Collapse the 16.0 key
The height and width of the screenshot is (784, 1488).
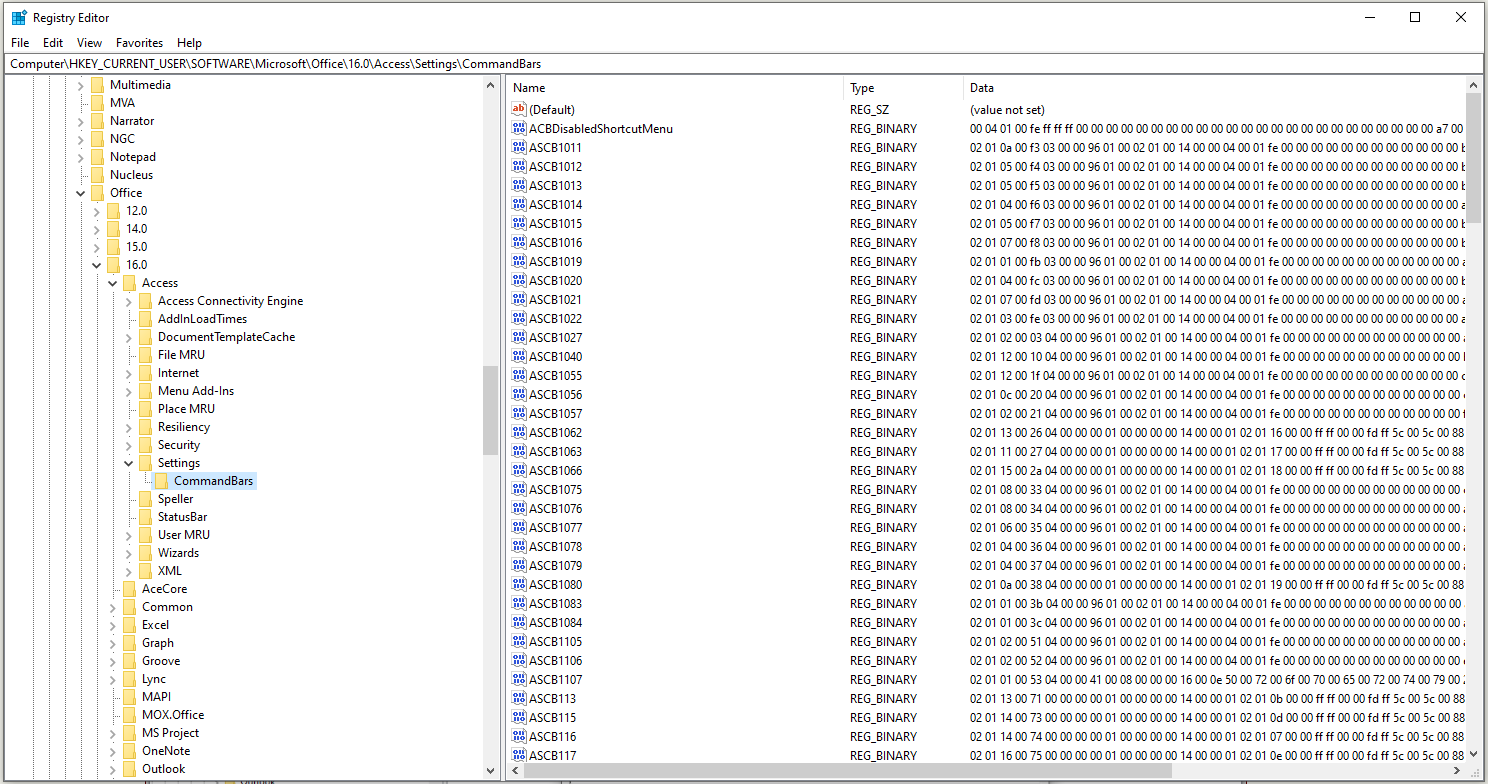[x=97, y=265]
